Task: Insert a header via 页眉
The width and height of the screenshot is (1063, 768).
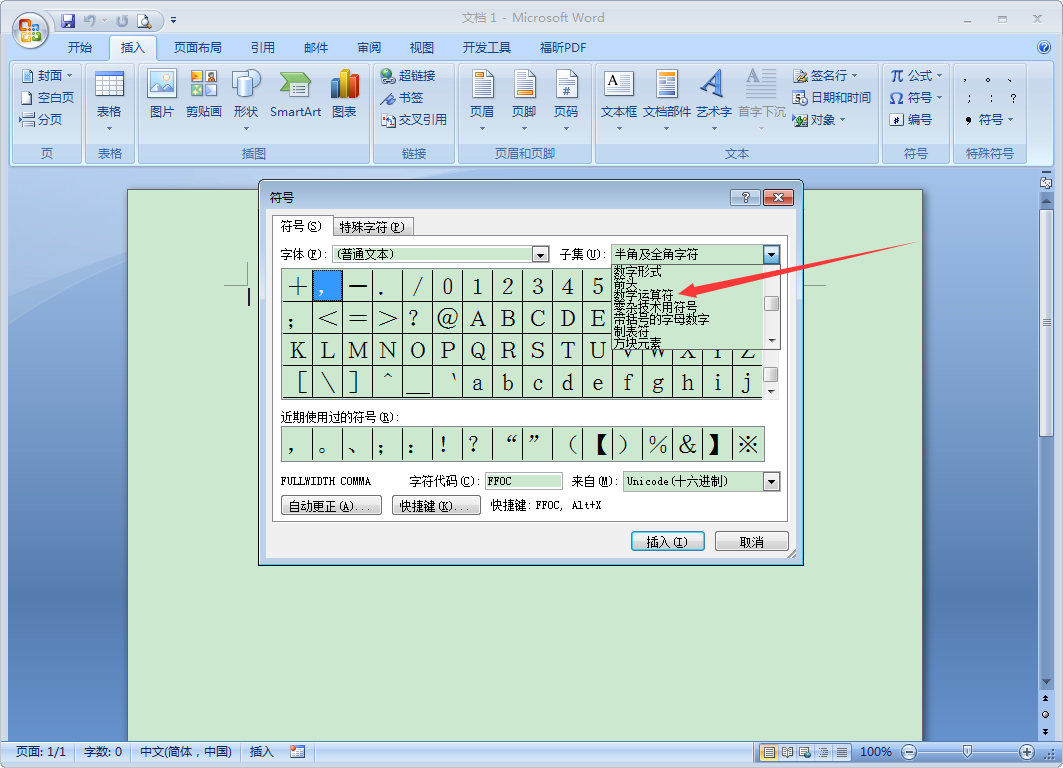Action: pos(481,95)
